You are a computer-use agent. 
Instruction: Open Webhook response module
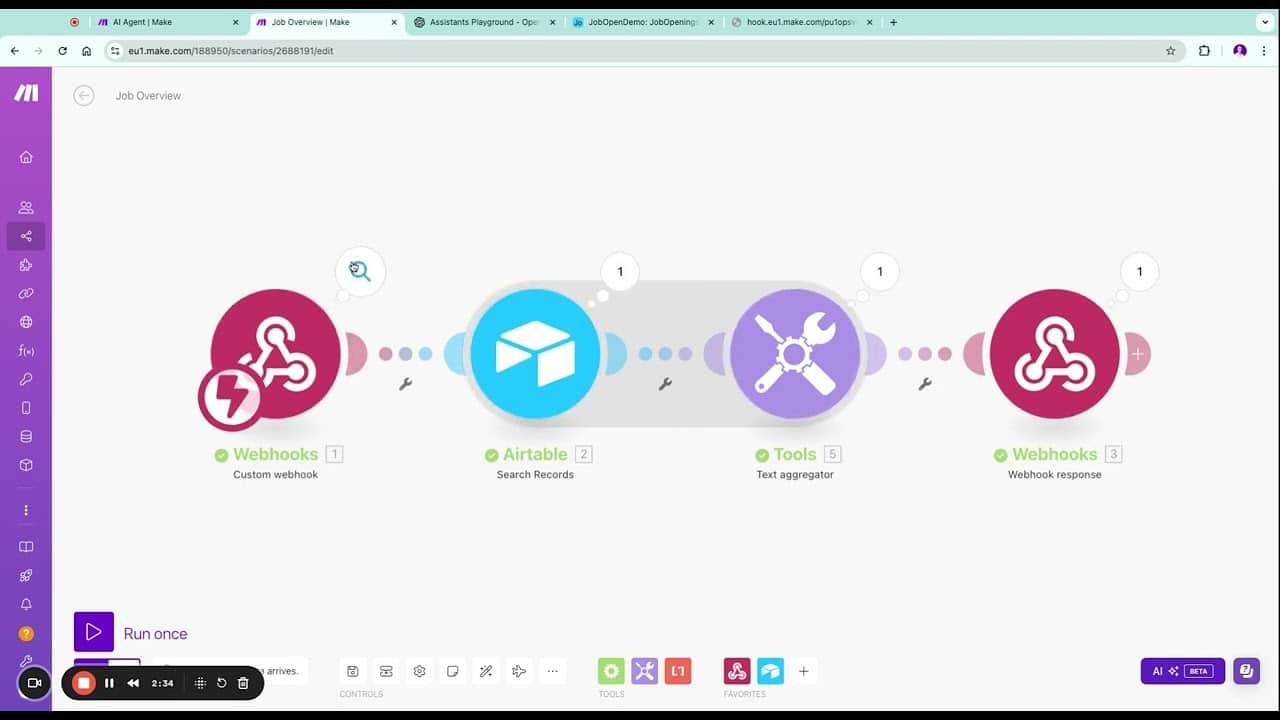point(1055,354)
